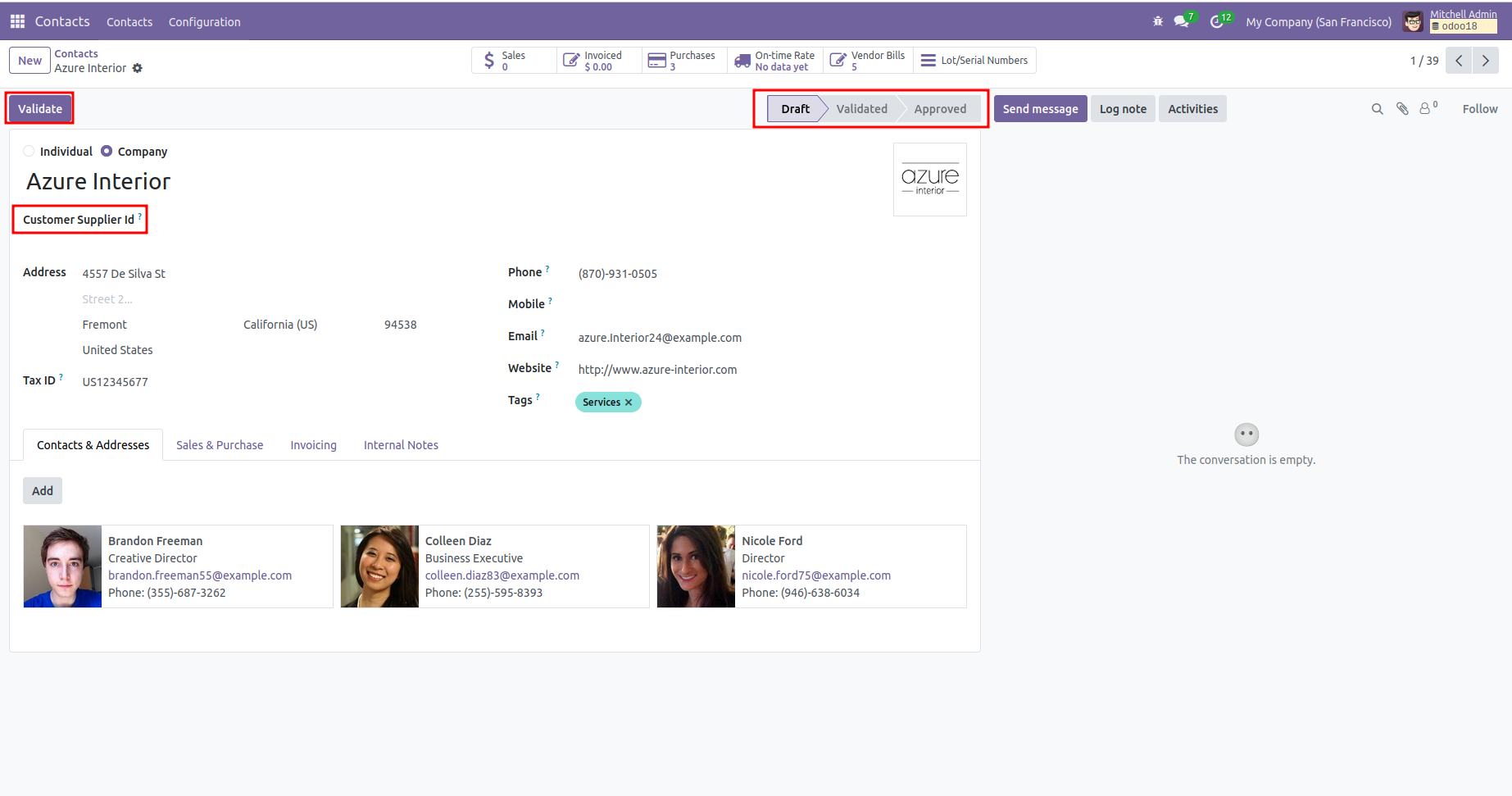Open the Lot/Serial Numbers stat button
Viewport: 1512px width, 796px height.
pos(974,61)
